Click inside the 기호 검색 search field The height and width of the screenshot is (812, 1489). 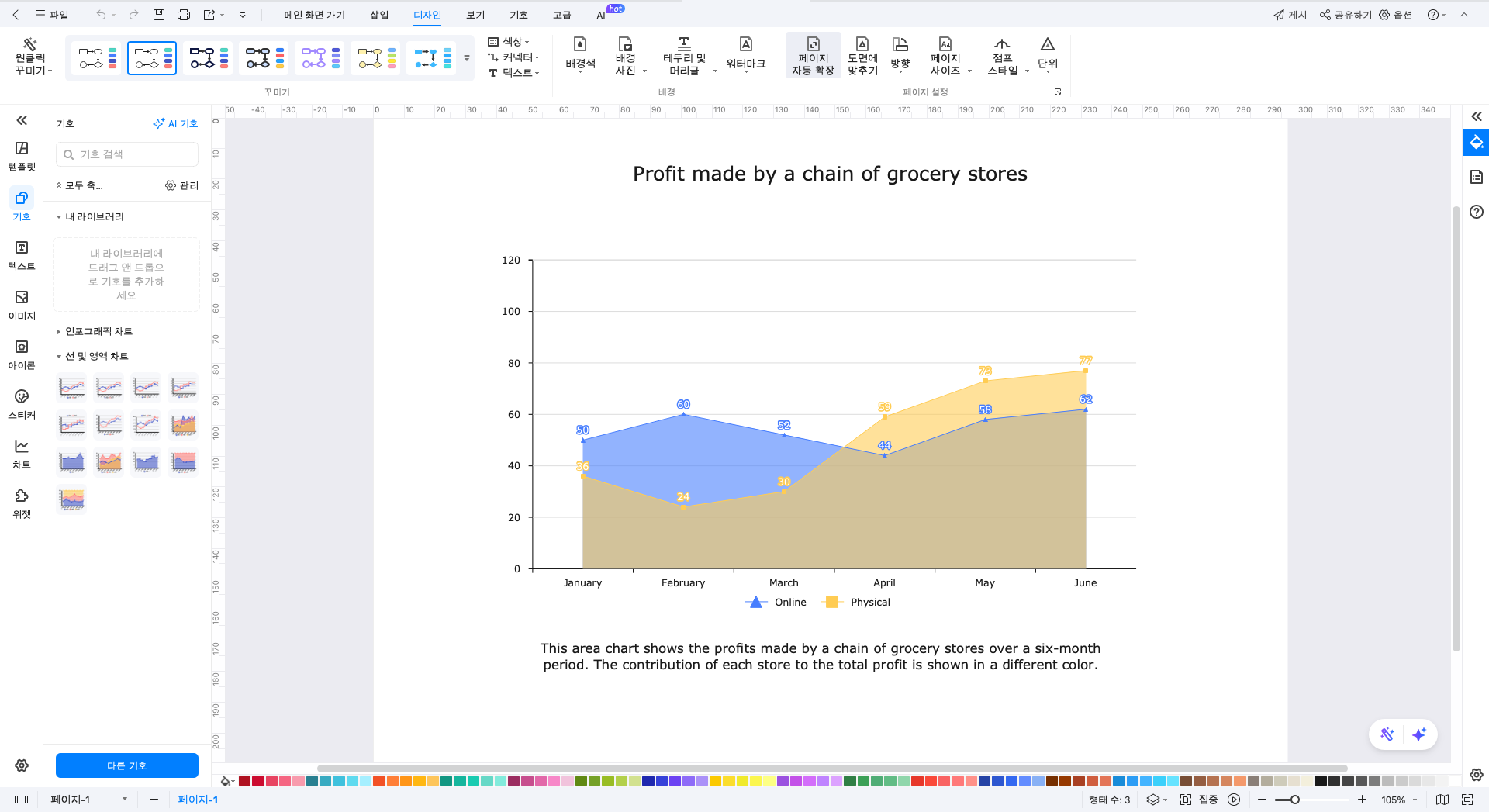126,154
